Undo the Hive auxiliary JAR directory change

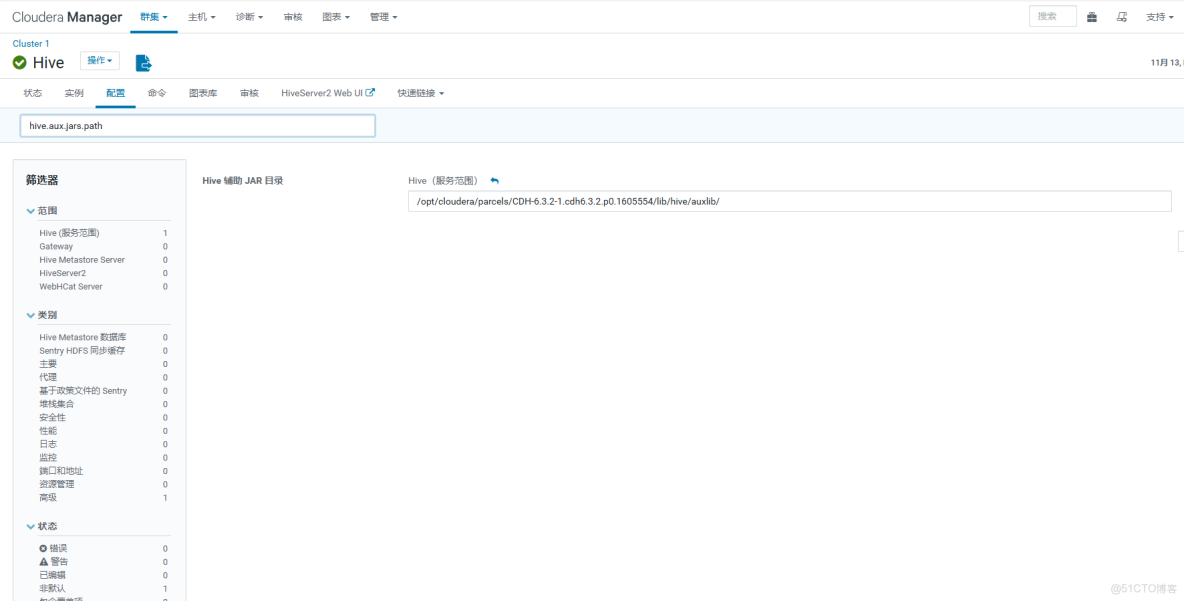click(x=494, y=180)
